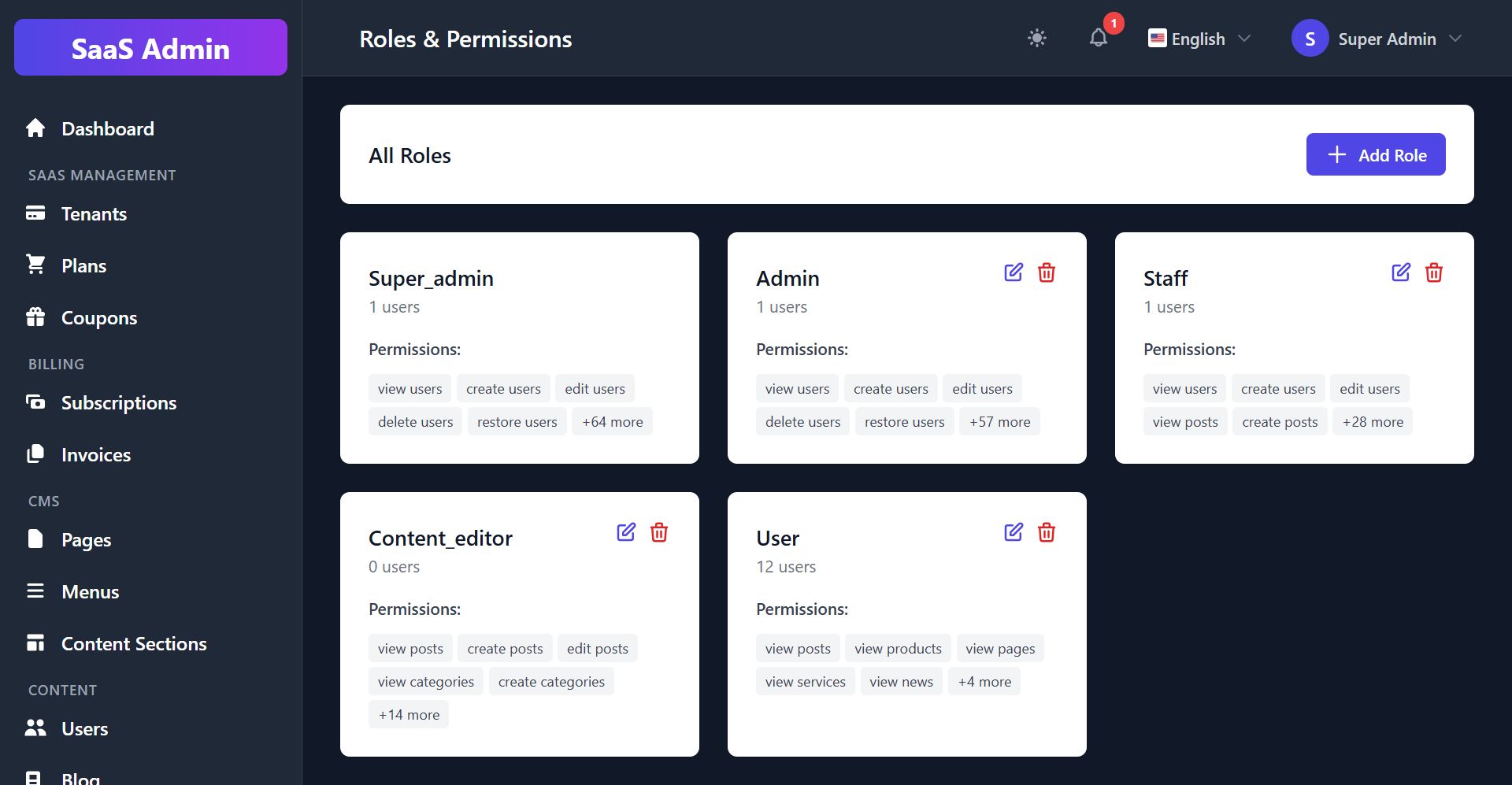This screenshot has width=1512, height=785.
Task: Expand '+14 more' on Content_editor card
Action: point(409,715)
